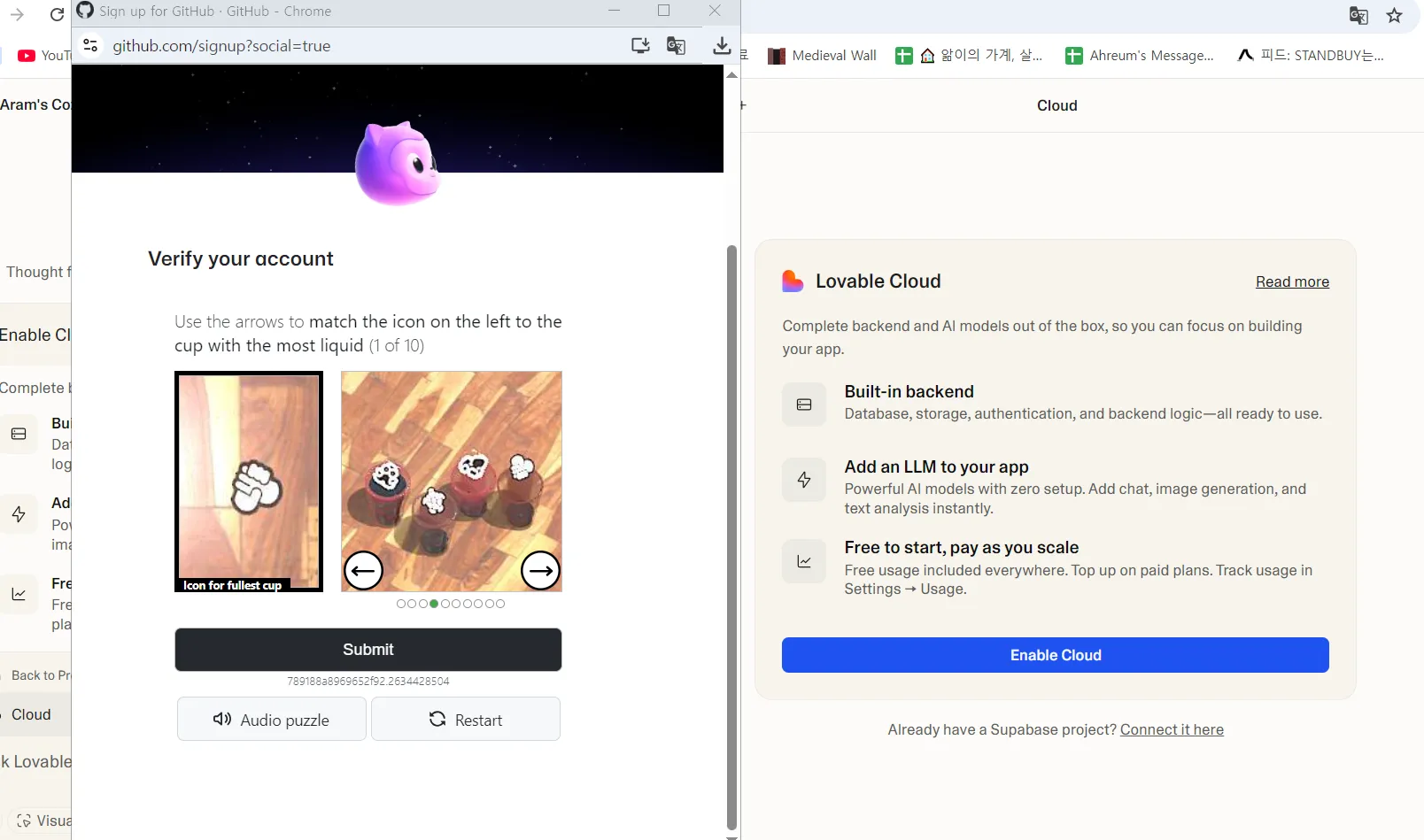Image resolution: width=1424 pixels, height=840 pixels.
Task: Bookmark the page with the star icon
Action: (x=1395, y=15)
